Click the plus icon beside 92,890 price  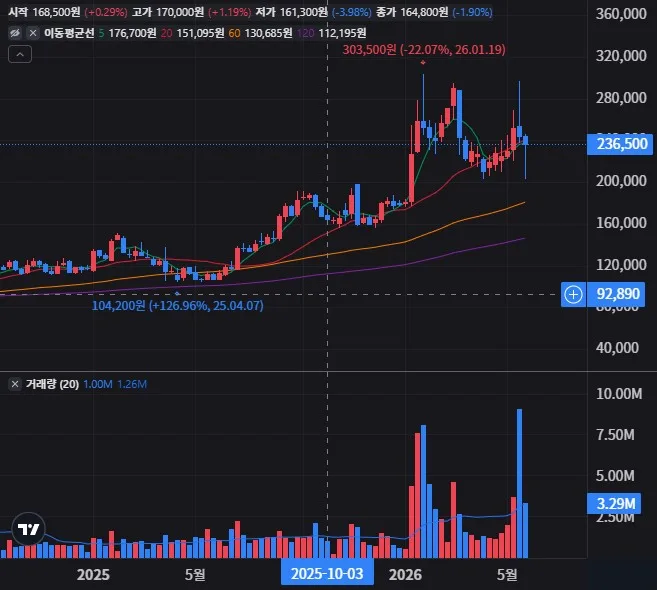573,294
